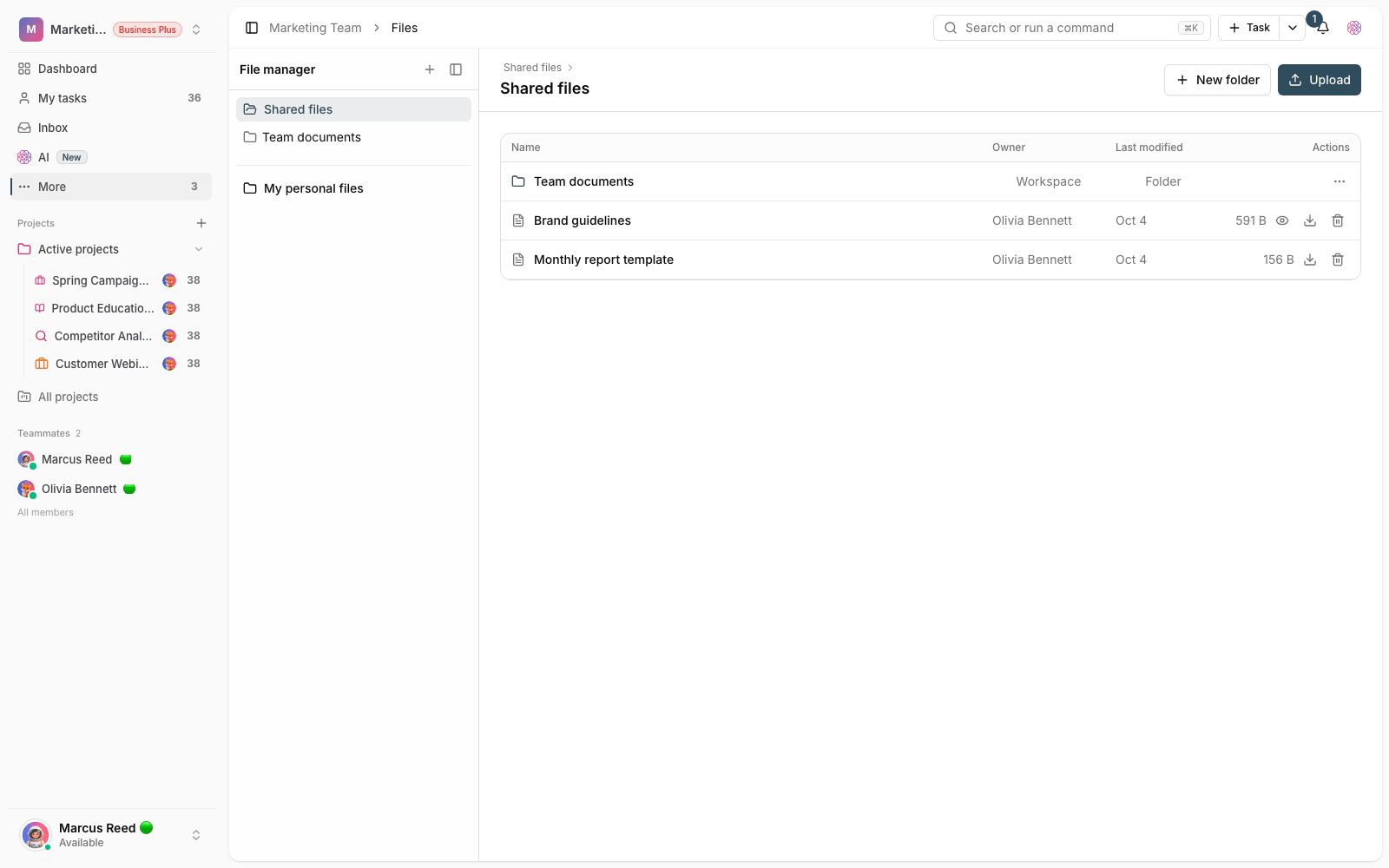Delete the Monthly report template file
The height and width of the screenshot is (868, 1389).
(1338, 260)
